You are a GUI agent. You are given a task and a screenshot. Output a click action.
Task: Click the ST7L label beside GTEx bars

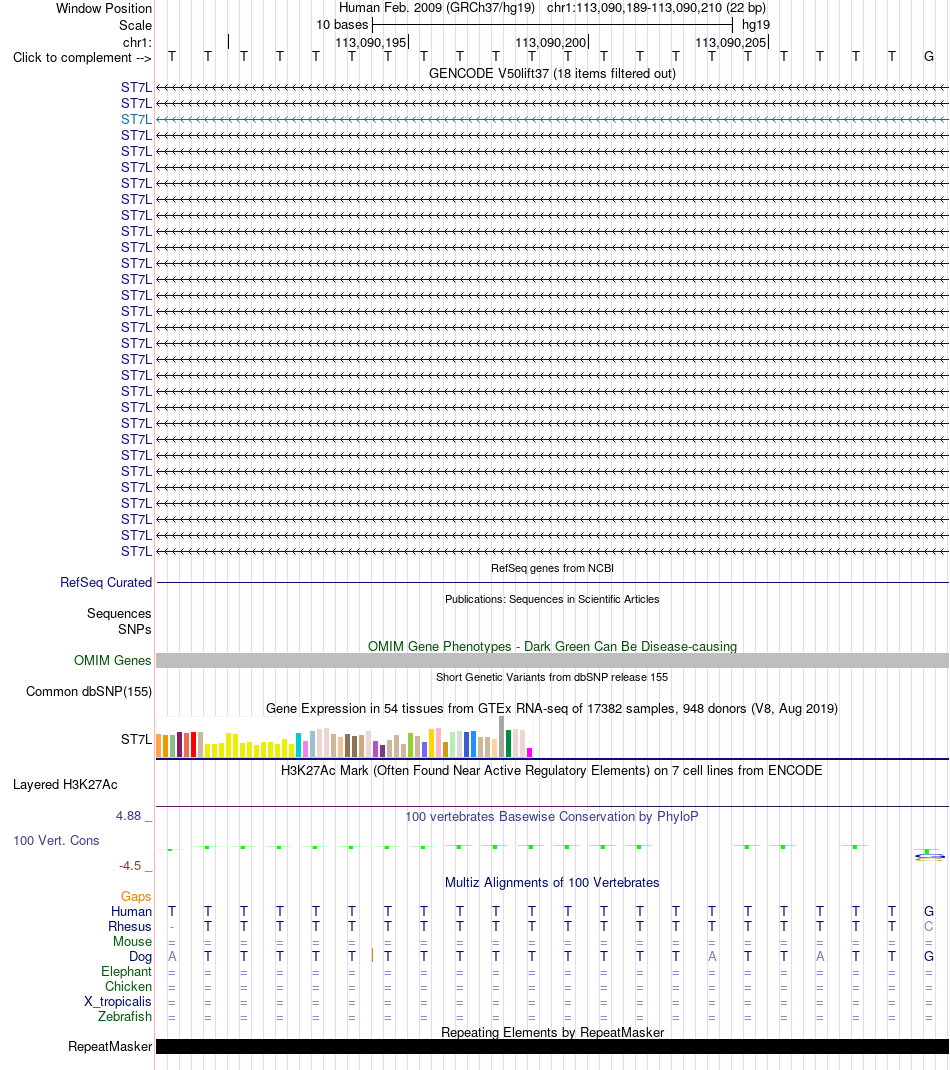136,739
